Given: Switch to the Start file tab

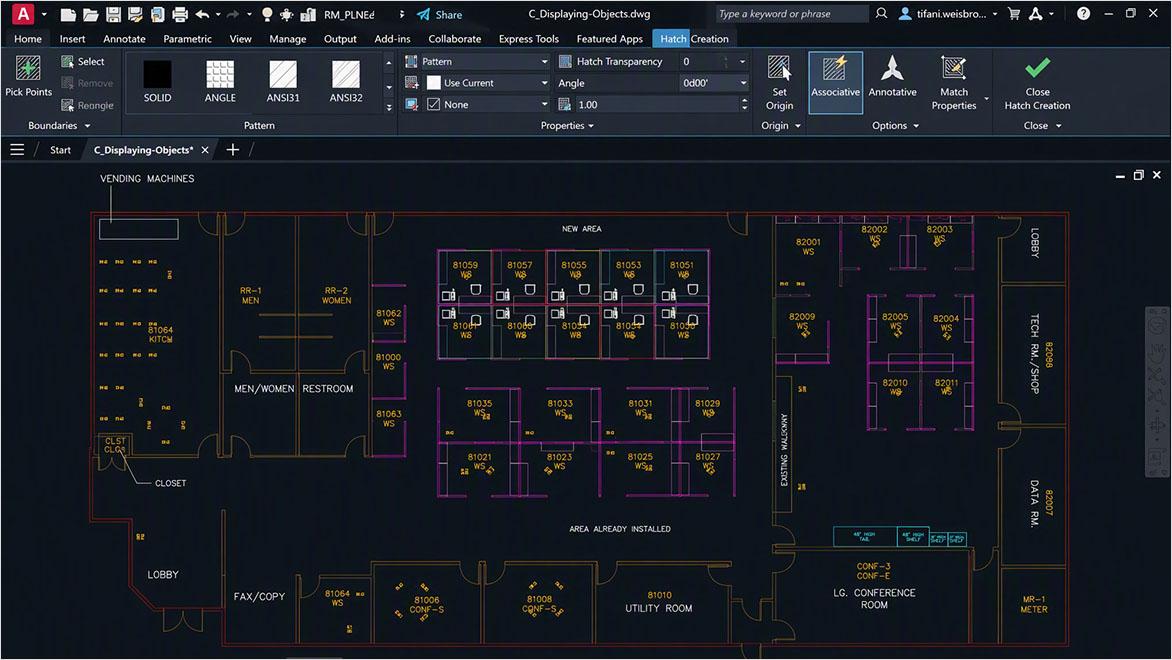Looking at the screenshot, I should tap(61, 150).
